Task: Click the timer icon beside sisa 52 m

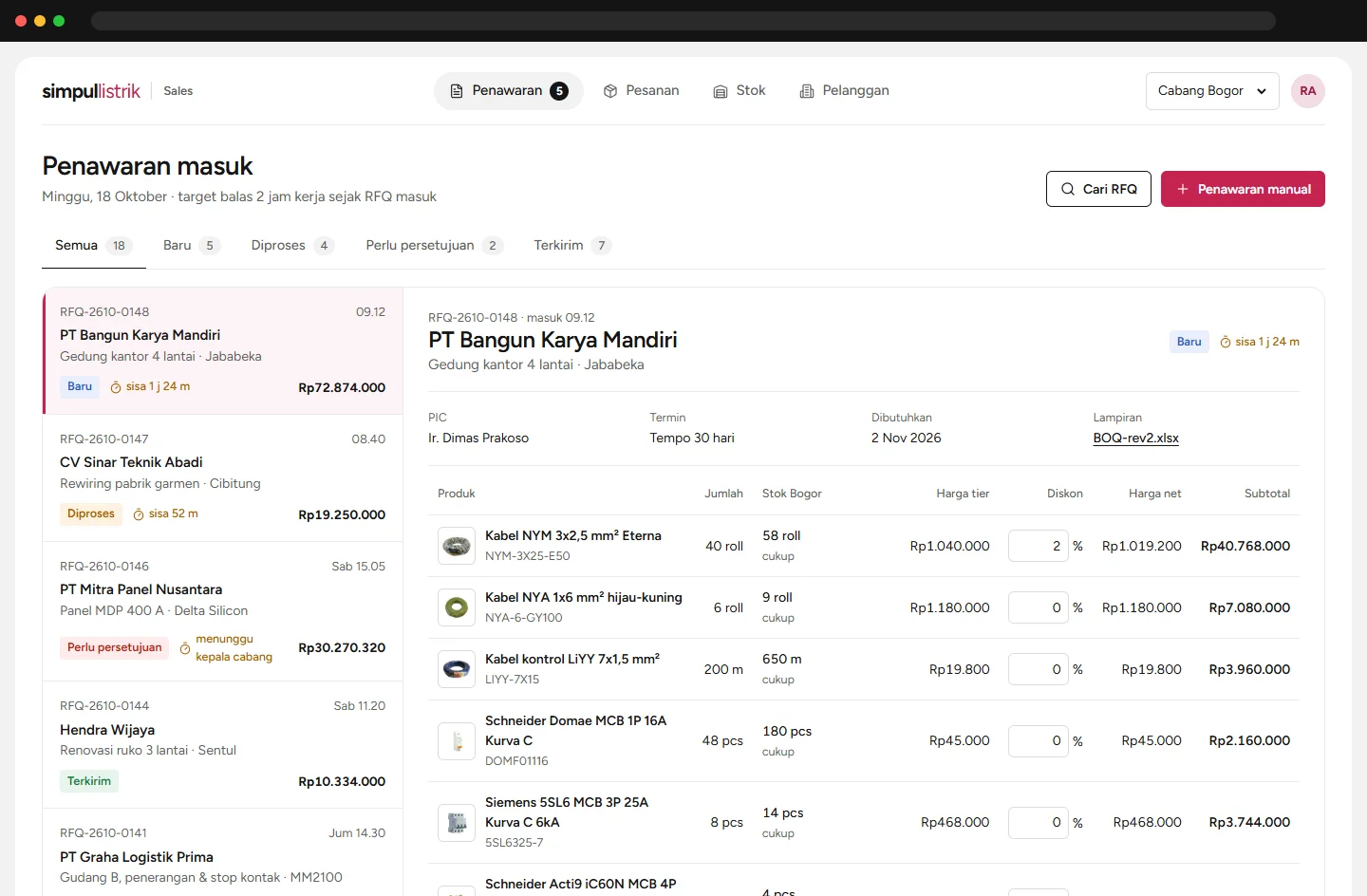Action: tap(139, 514)
